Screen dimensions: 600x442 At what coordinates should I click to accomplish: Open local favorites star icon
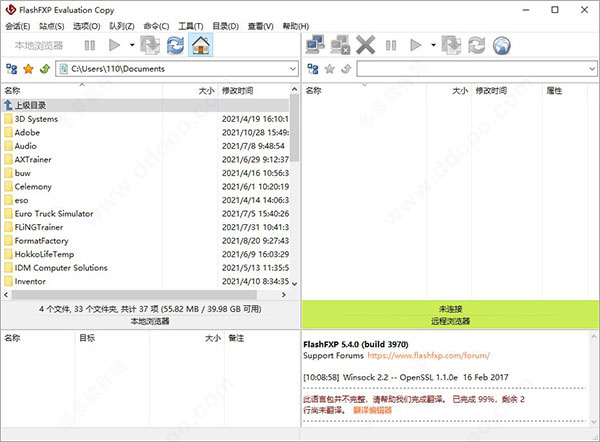point(28,69)
